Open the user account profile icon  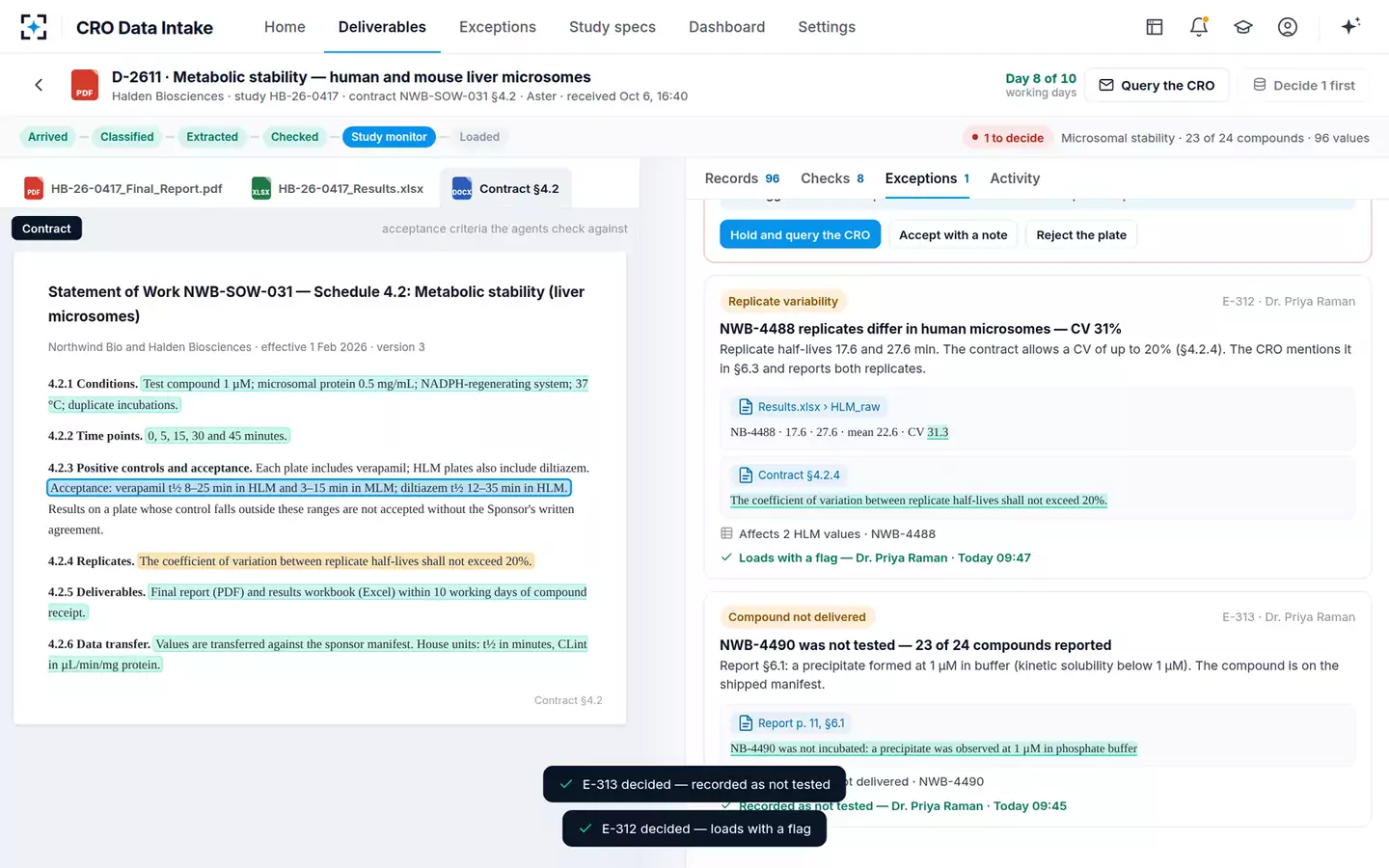[x=1287, y=27]
